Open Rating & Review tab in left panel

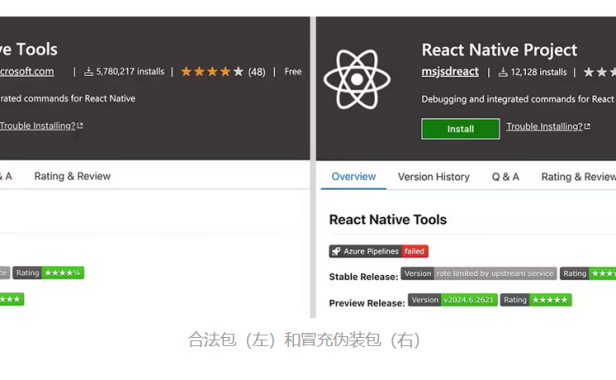pos(72,176)
